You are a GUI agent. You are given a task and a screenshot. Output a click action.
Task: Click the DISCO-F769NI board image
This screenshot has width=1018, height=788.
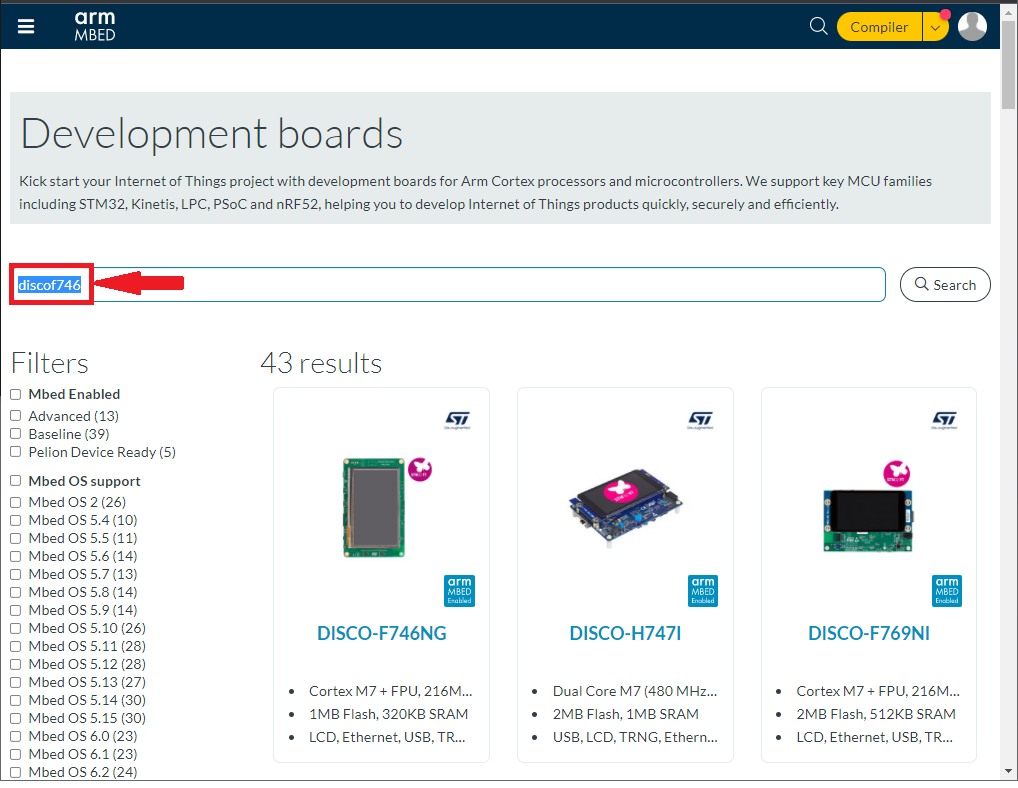(x=869, y=519)
